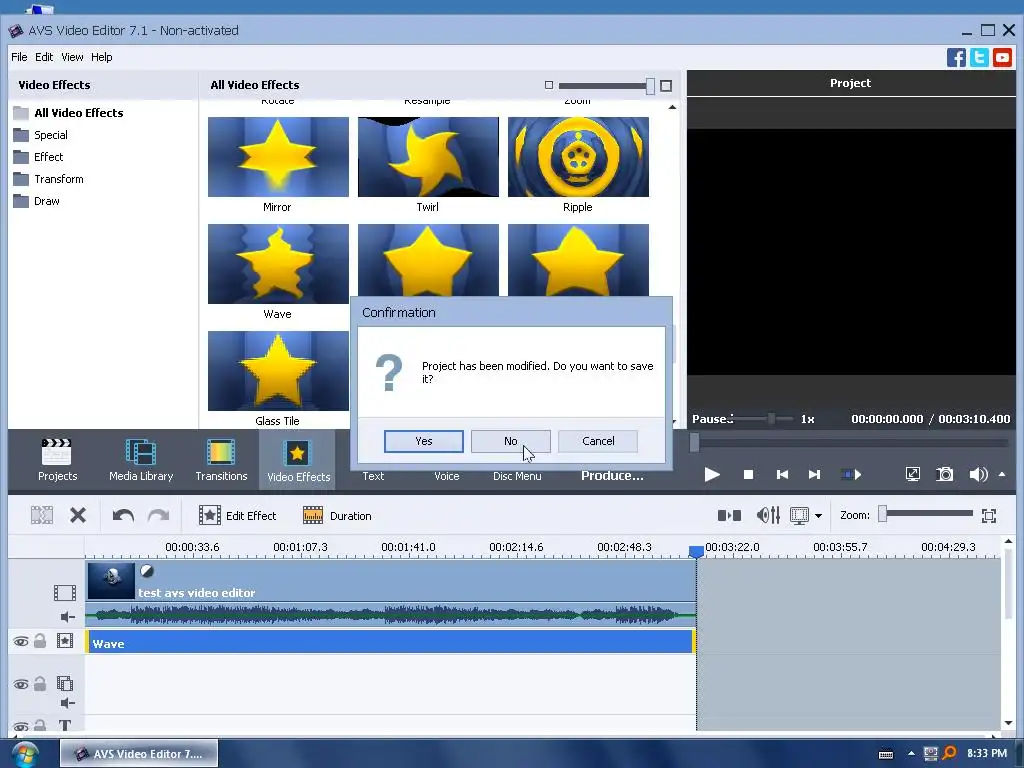
Task: Click the Duration button
Action: [337, 516]
